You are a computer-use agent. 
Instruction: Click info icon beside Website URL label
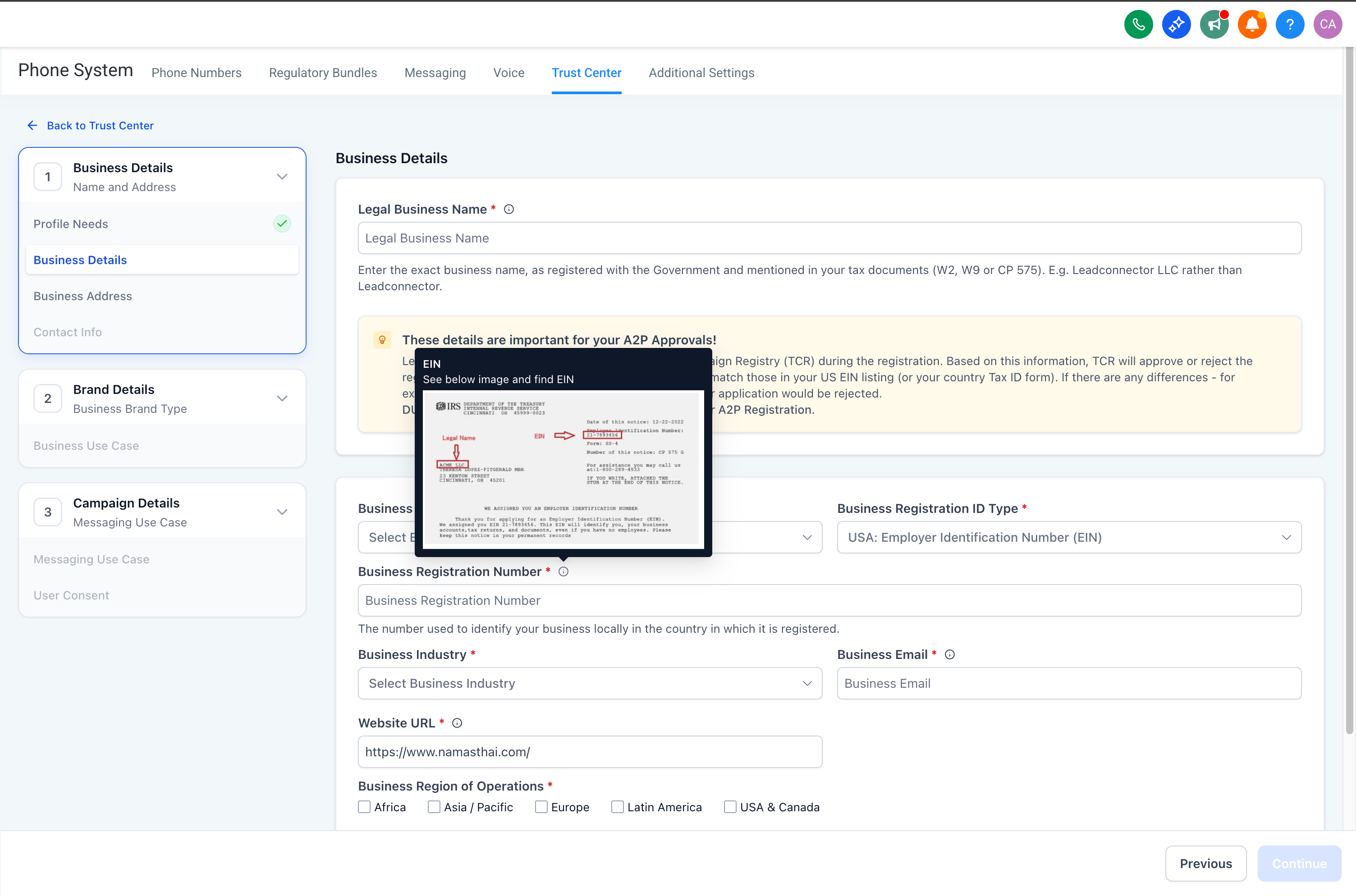tap(457, 723)
